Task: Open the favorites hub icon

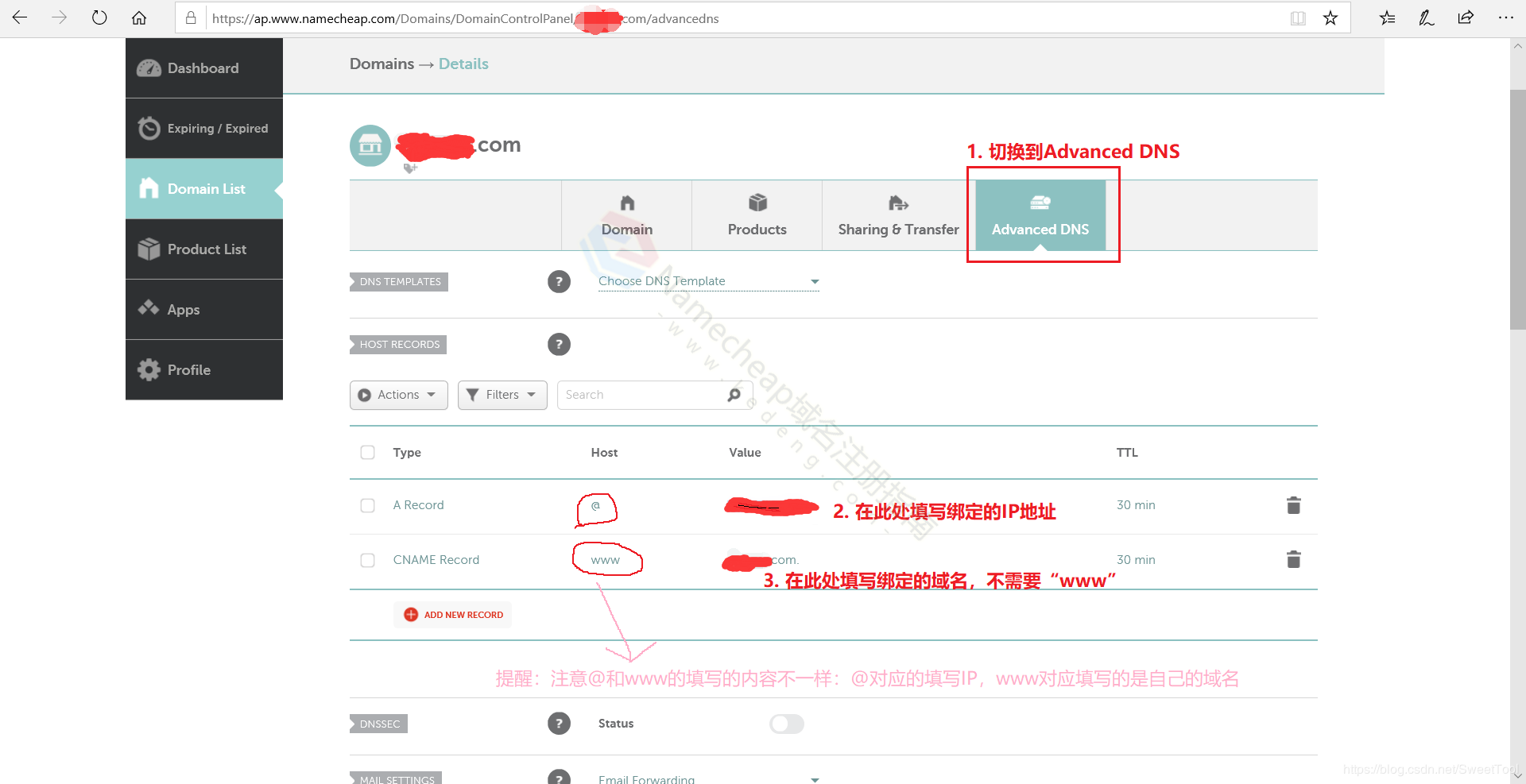Action: tap(1387, 17)
